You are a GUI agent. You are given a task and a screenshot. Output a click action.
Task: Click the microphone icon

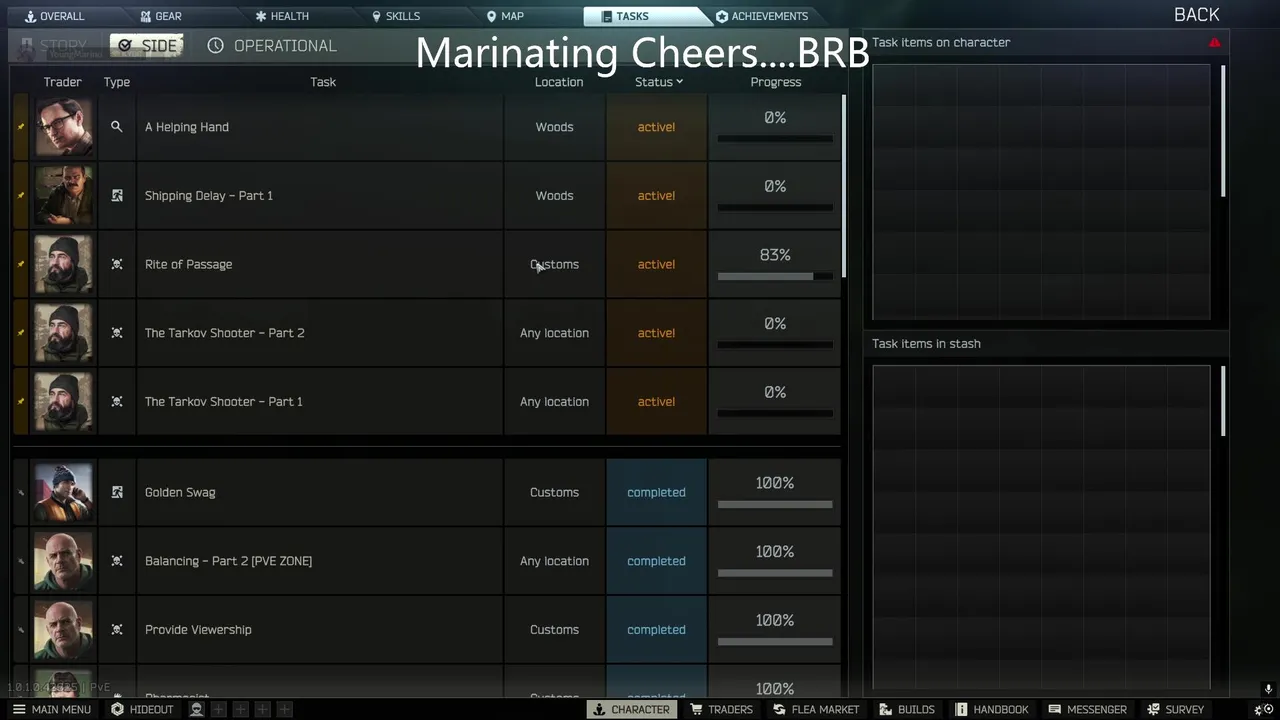[1268, 689]
